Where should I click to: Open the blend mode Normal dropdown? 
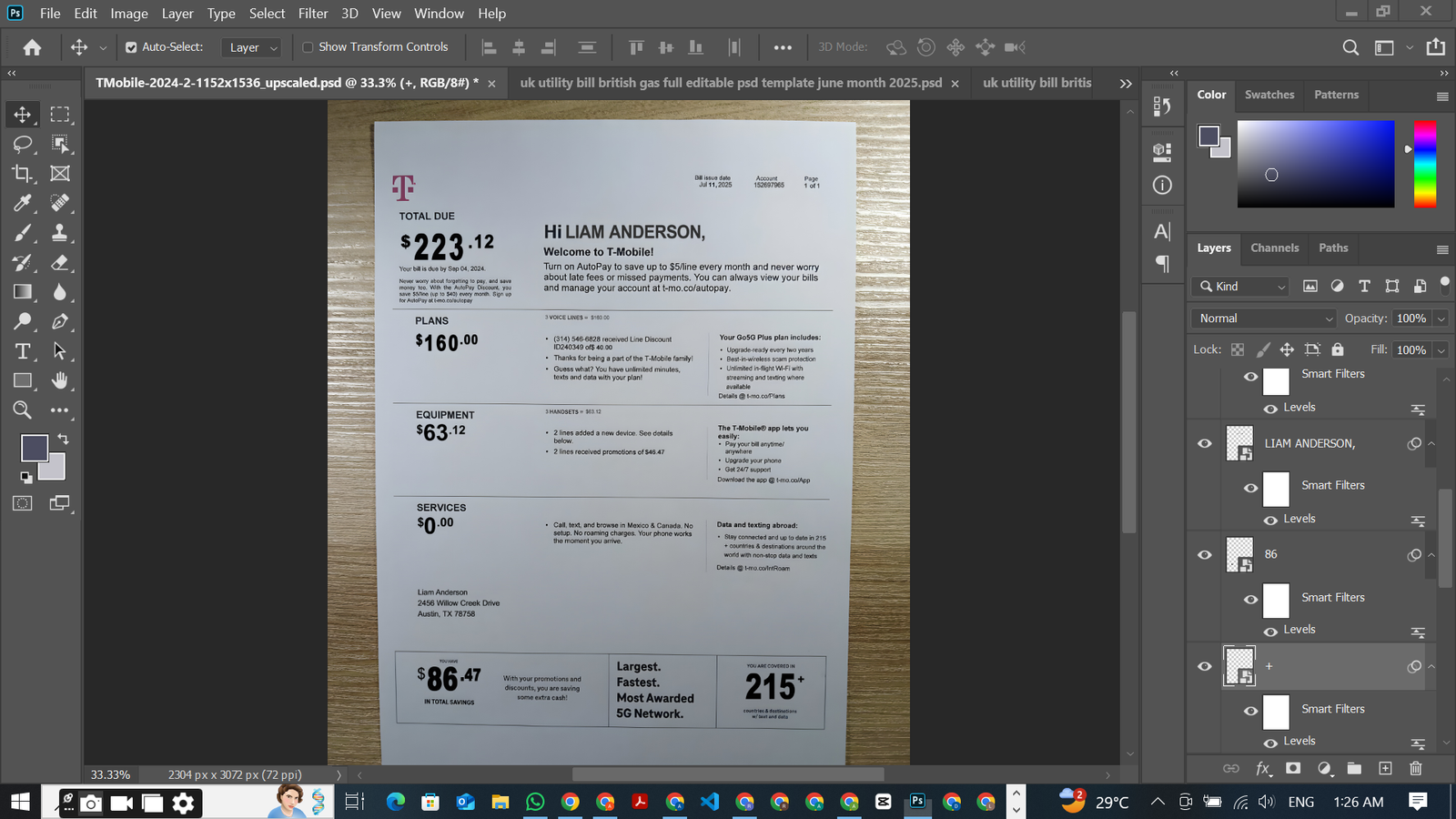1263,318
